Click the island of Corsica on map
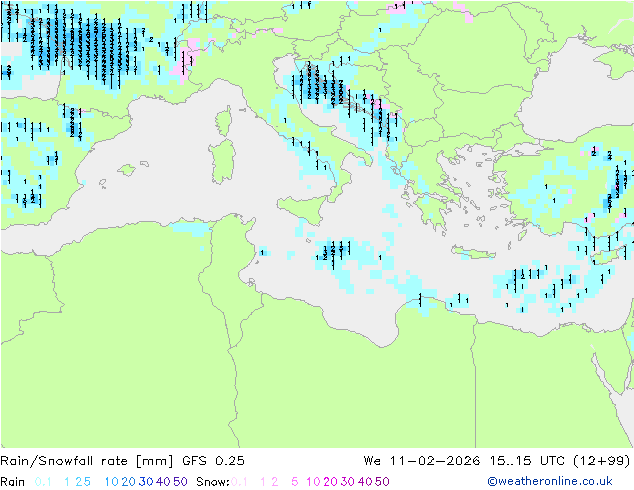This screenshot has height=490, width=634. click(224, 121)
